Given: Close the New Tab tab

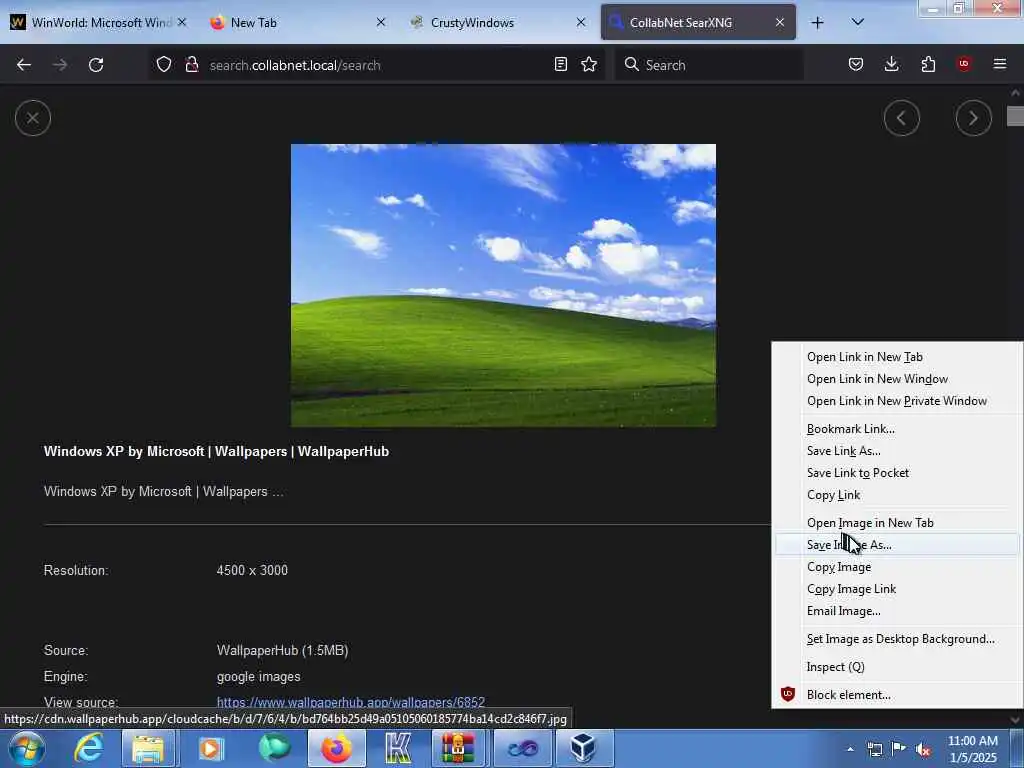Looking at the screenshot, I should point(381,22).
